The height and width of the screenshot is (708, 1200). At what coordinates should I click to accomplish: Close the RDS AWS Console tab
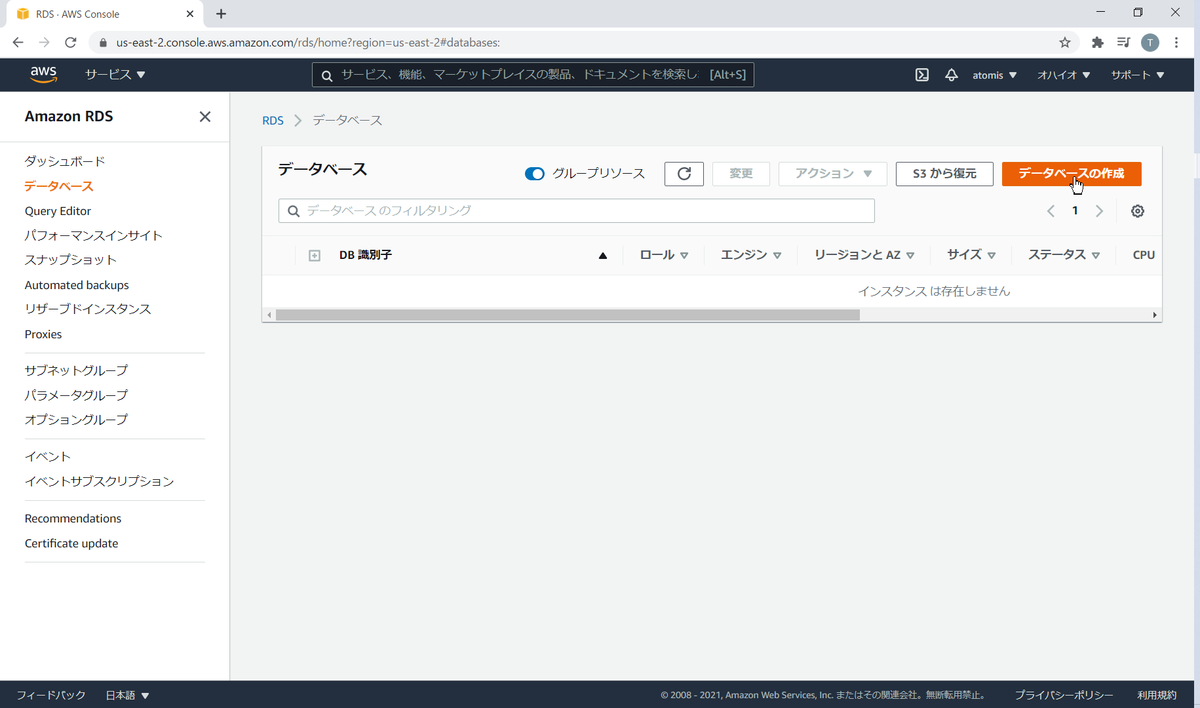(x=191, y=14)
